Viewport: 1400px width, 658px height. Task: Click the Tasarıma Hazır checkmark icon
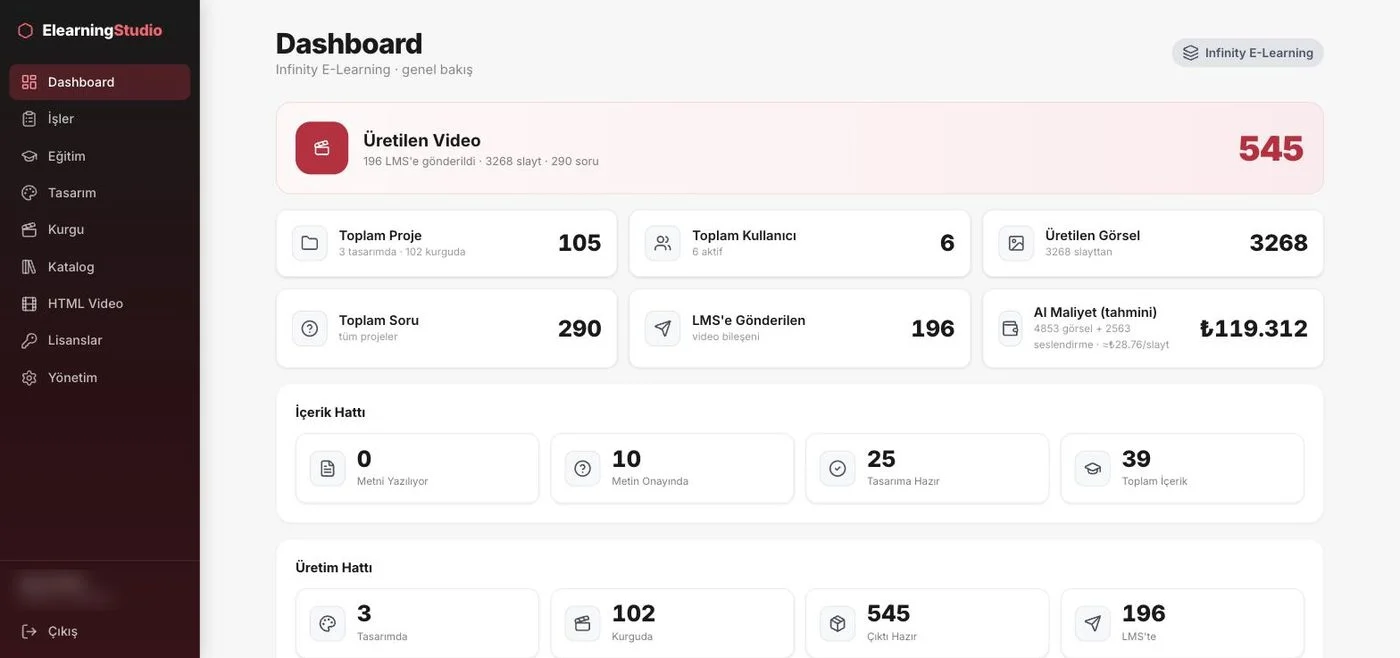[838, 468]
